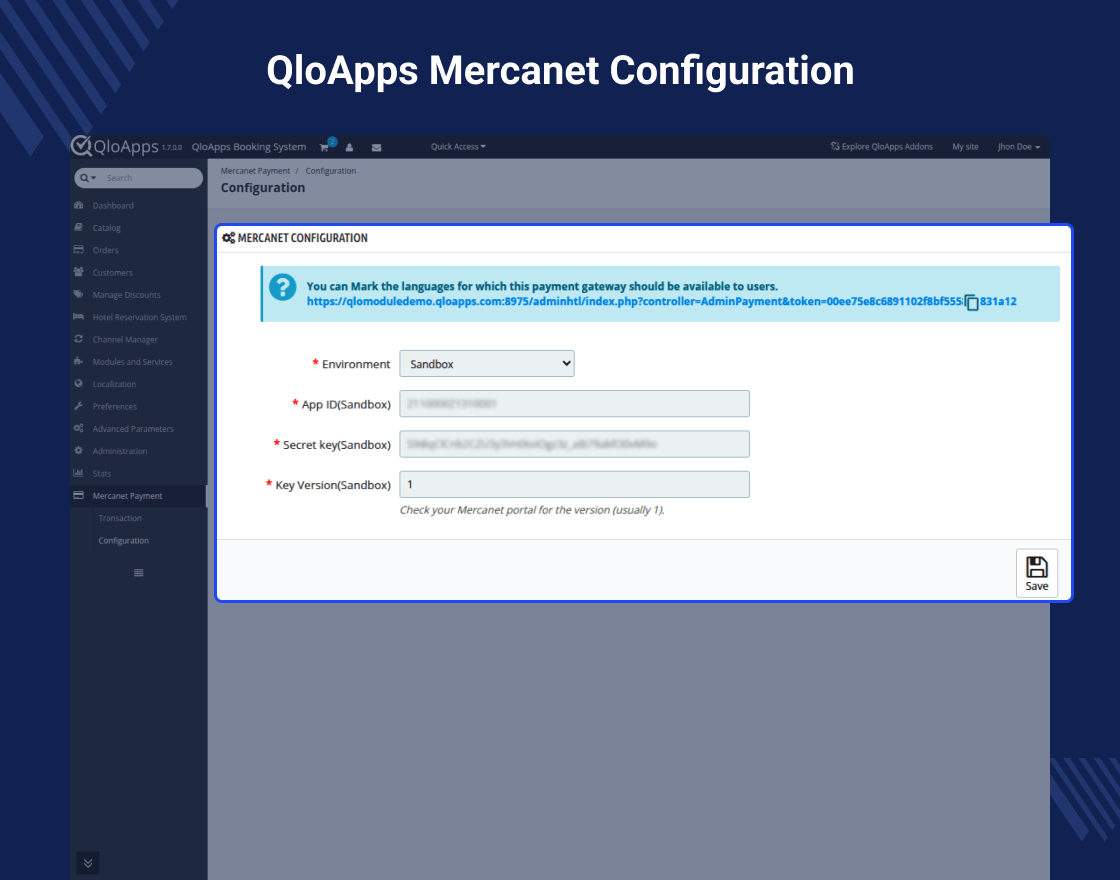Select Mercanet Payment menu item
This screenshot has width=1120, height=880.
pos(139,496)
